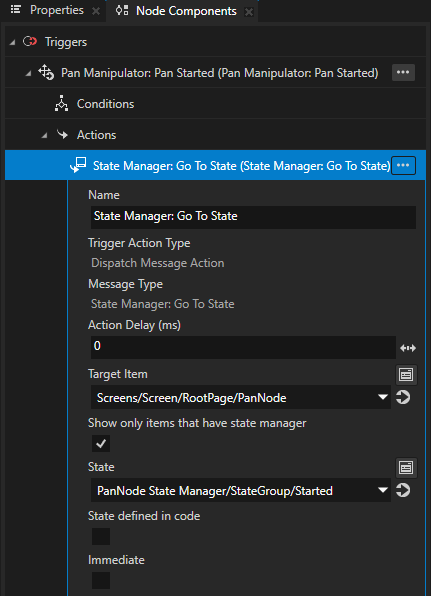Collapse the Actions section

[44, 135]
